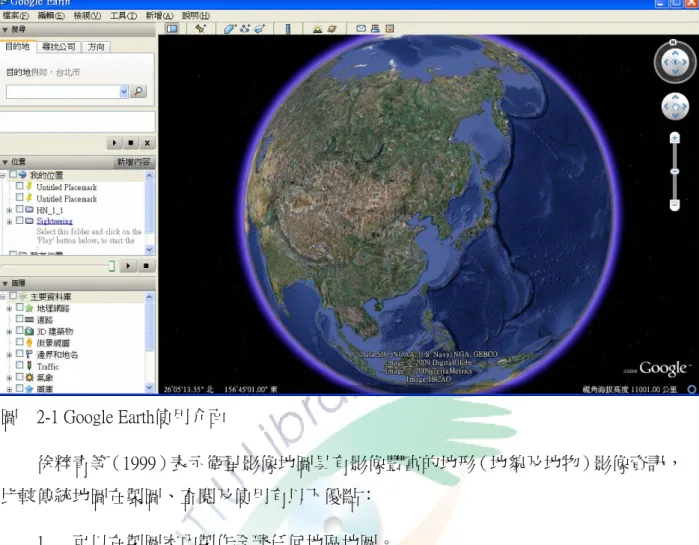Click the streaming status circle in status bar
699x545 pixels.
click(691, 389)
